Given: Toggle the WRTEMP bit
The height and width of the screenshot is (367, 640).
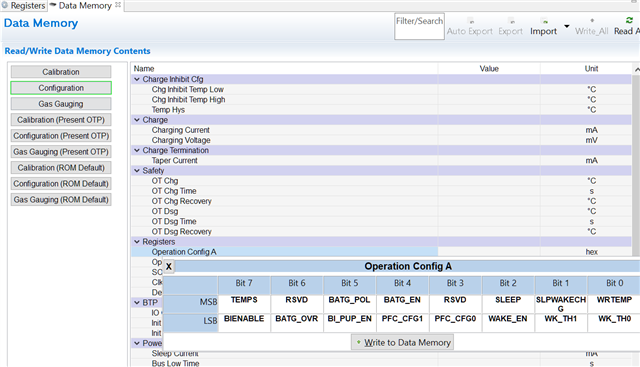Looking at the screenshot, I should (614, 304).
